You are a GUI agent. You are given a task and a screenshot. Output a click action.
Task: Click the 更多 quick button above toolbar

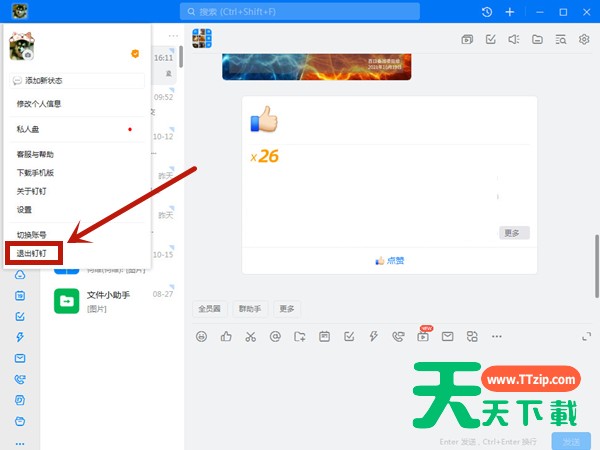coord(287,309)
